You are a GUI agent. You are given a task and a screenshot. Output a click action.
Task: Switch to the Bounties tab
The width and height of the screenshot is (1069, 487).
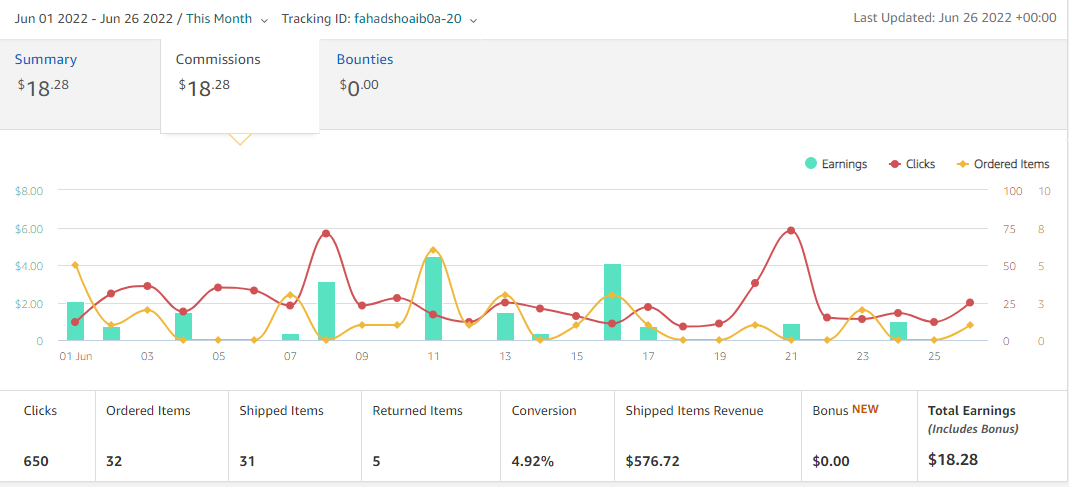[x=365, y=59]
